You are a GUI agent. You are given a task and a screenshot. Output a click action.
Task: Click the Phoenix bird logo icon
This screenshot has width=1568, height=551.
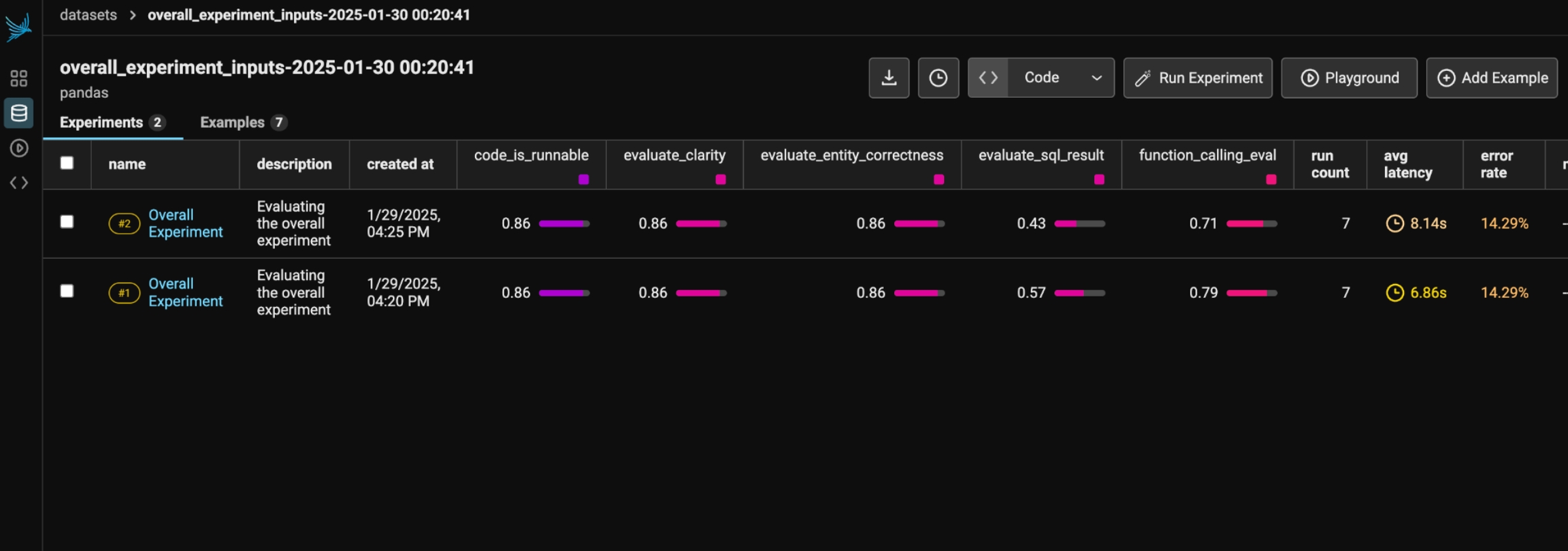(18, 27)
